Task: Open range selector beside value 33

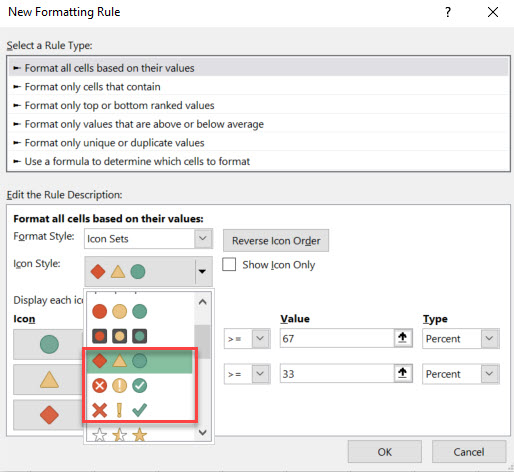Action: point(403,373)
